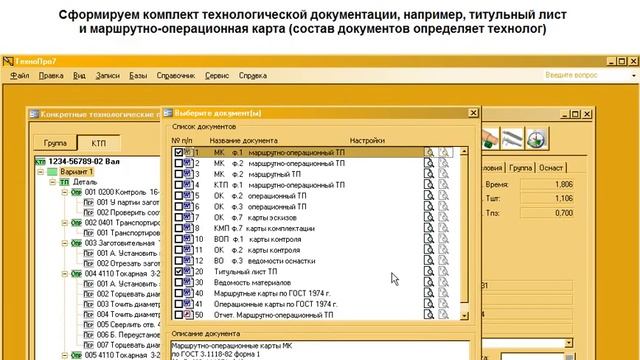Click second settings icon for 7 карты эскизов
Image resolution: width=640 pixels, height=360 pixels.
pyautogui.click(x=444, y=217)
